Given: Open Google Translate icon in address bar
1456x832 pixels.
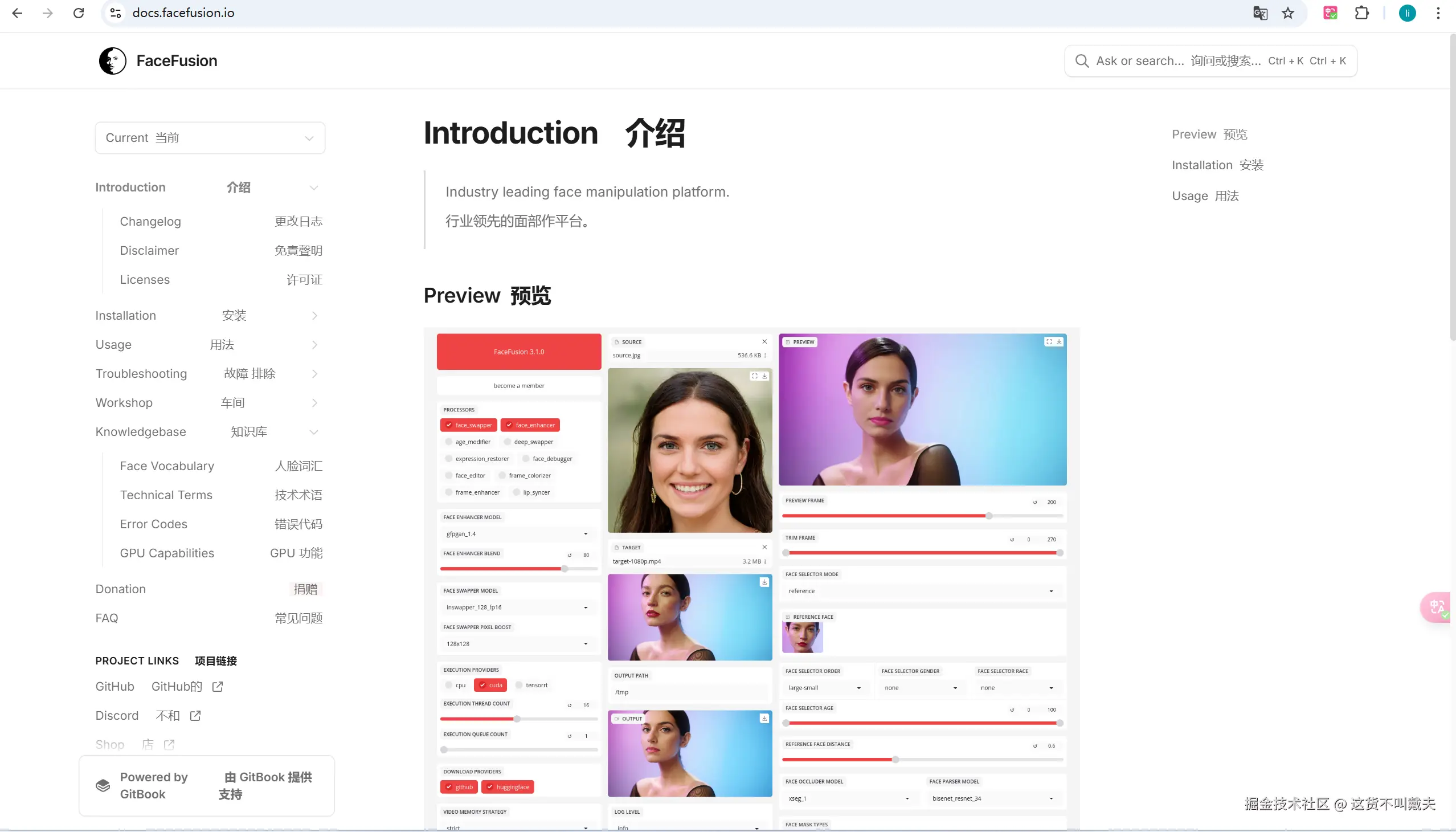Looking at the screenshot, I should [1260, 13].
